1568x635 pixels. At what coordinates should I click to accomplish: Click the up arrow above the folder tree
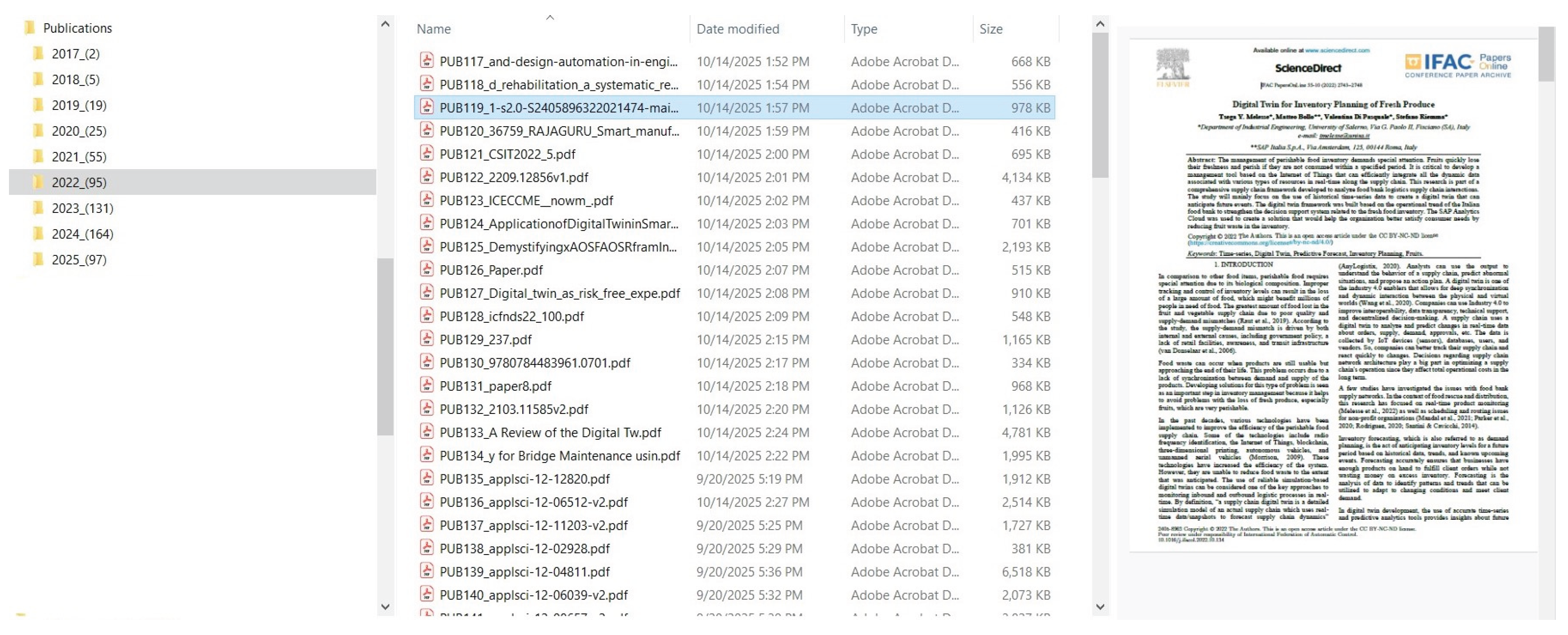click(x=385, y=23)
